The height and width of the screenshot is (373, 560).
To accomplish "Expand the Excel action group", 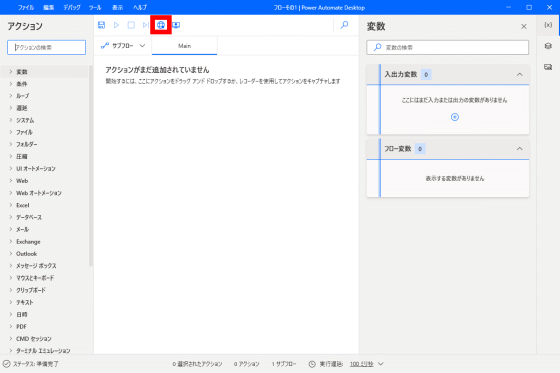I will click(11, 205).
